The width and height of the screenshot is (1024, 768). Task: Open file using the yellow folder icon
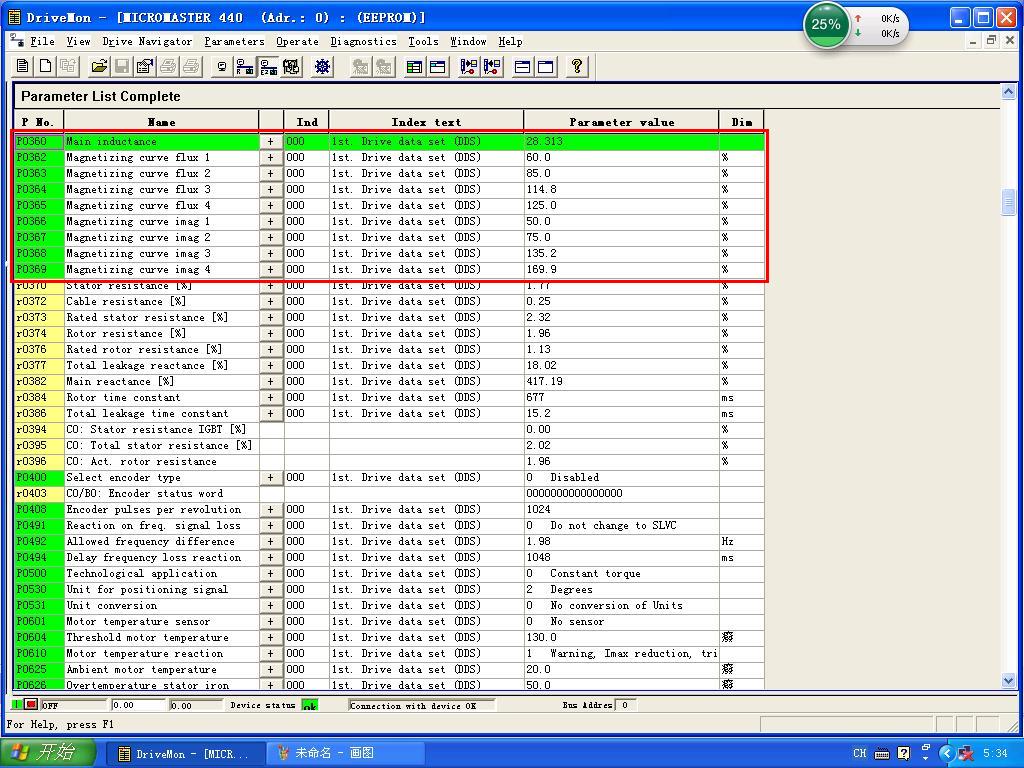tap(99, 66)
